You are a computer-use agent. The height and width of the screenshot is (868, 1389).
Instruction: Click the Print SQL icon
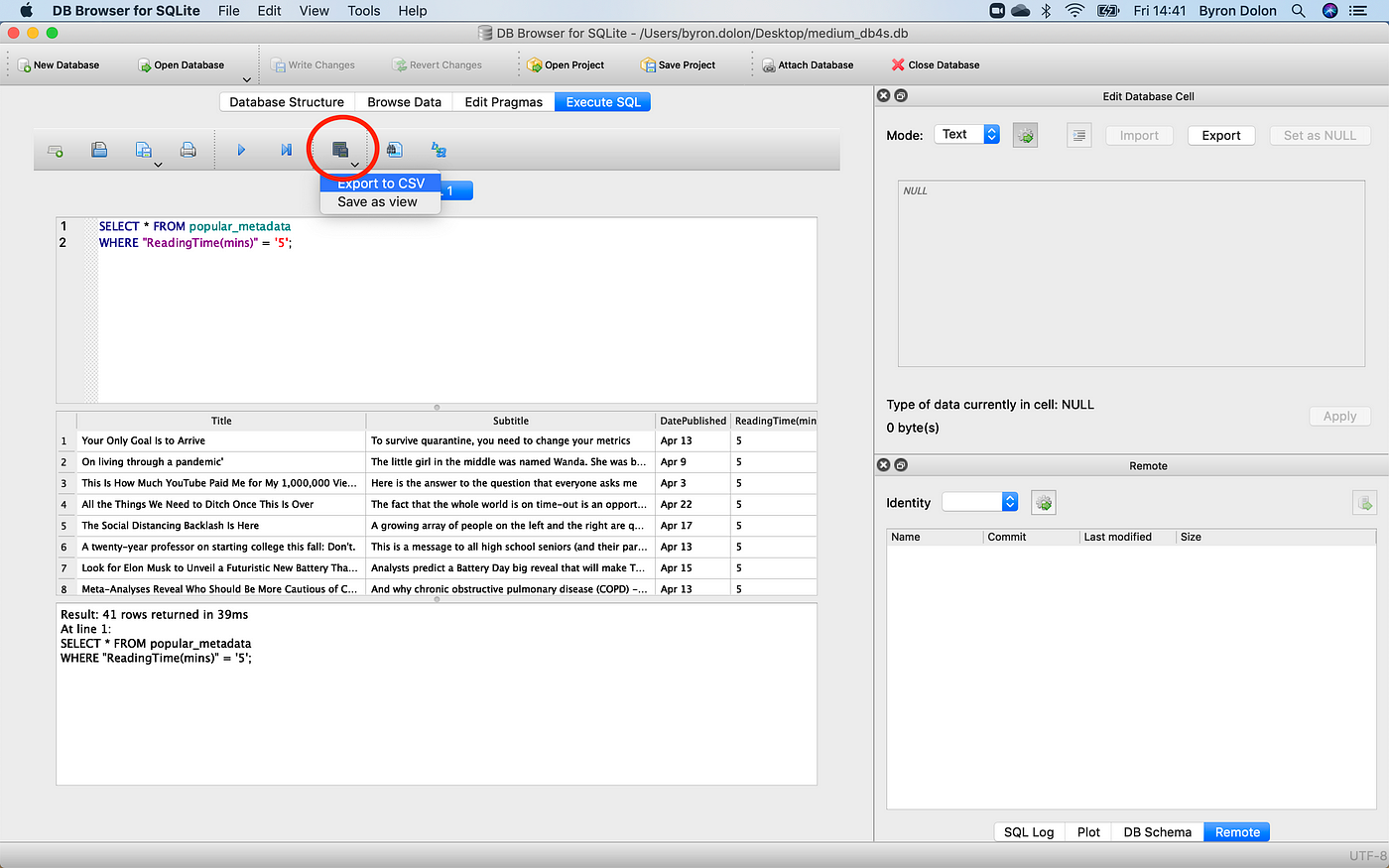188,150
